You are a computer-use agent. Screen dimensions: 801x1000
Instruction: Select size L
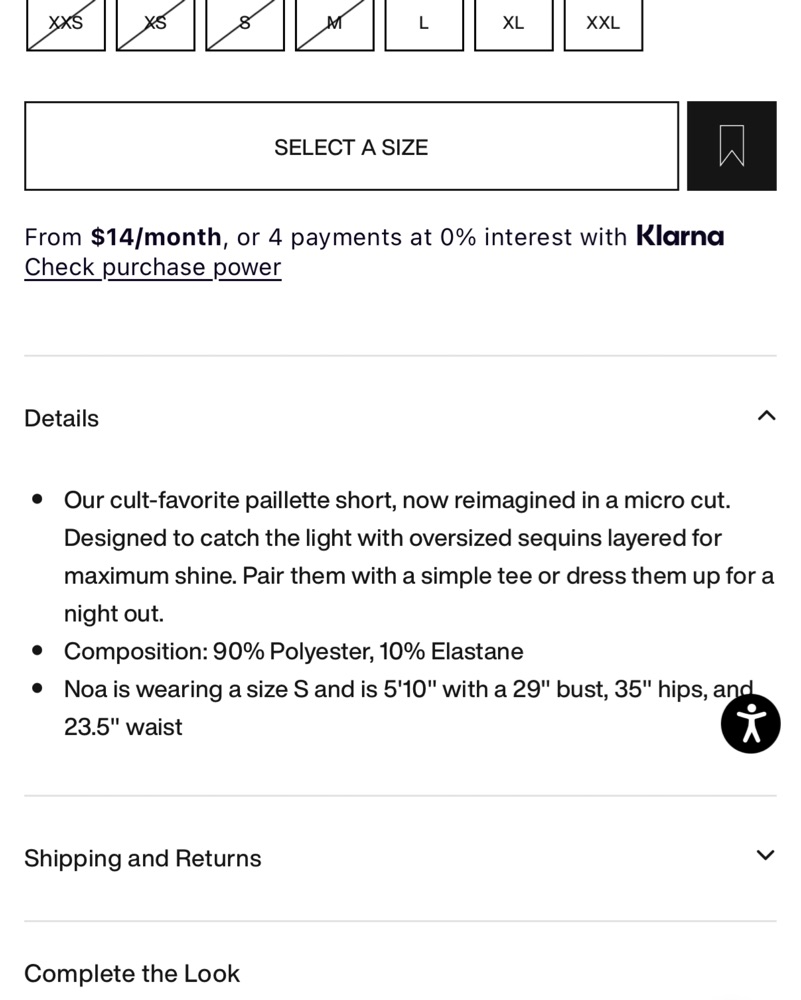coord(424,24)
